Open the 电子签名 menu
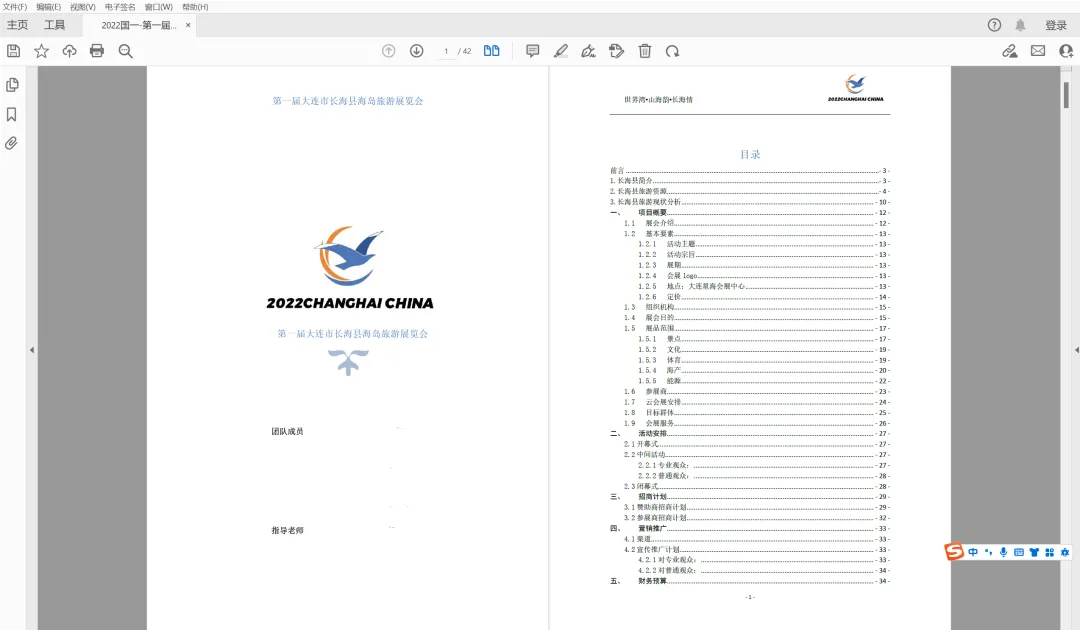This screenshot has width=1080, height=630. pos(120,7)
